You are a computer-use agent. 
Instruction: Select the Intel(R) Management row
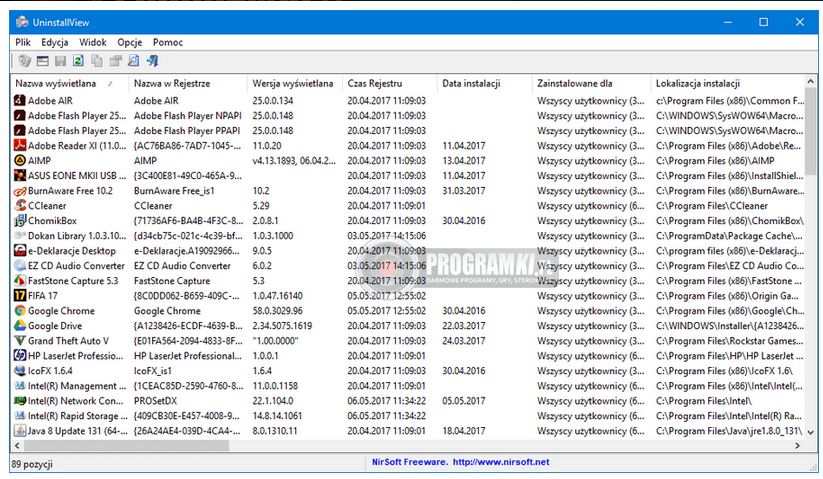click(x=408, y=386)
